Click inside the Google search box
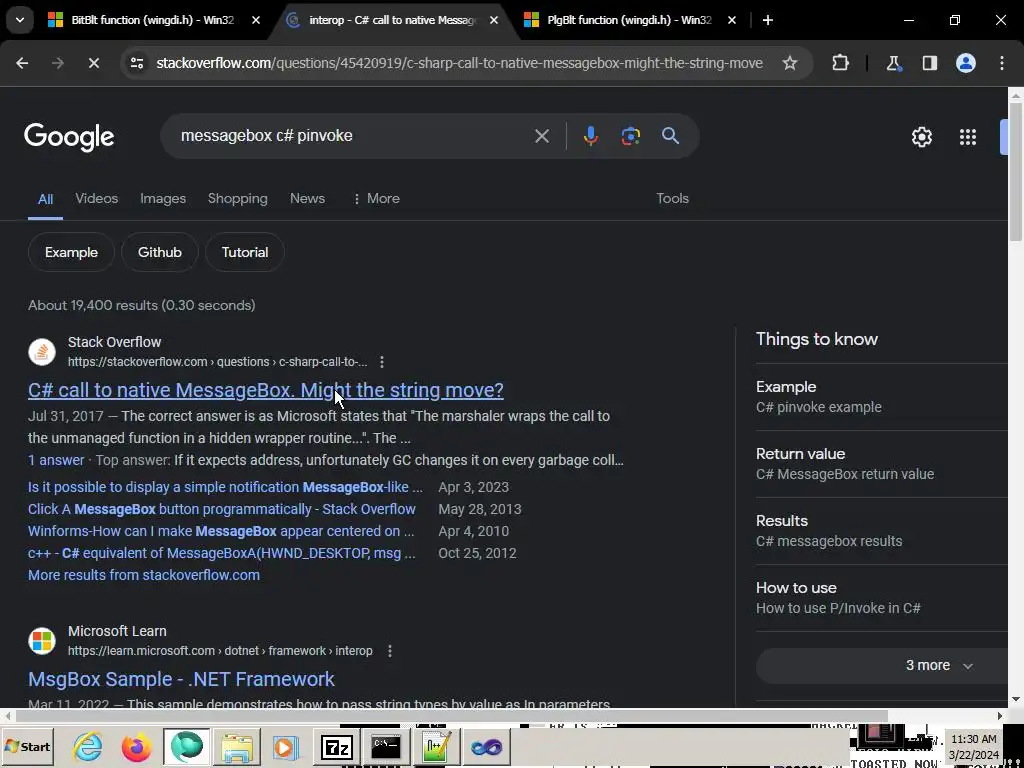Screen dimensions: 1024x768 point(353,136)
